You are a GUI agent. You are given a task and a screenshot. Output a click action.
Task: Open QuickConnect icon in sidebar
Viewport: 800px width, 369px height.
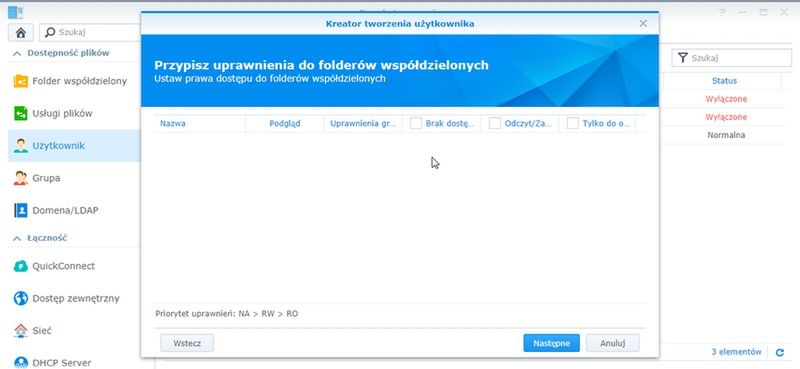(21, 266)
